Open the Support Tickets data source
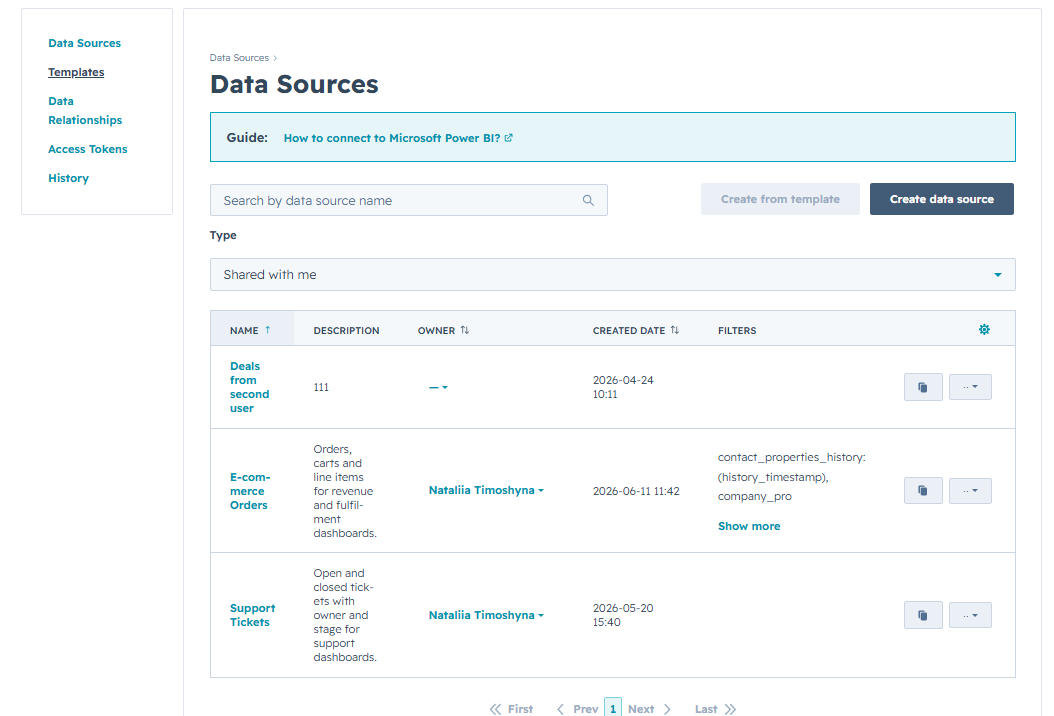Image resolution: width=1054 pixels, height=716 pixels. (253, 615)
